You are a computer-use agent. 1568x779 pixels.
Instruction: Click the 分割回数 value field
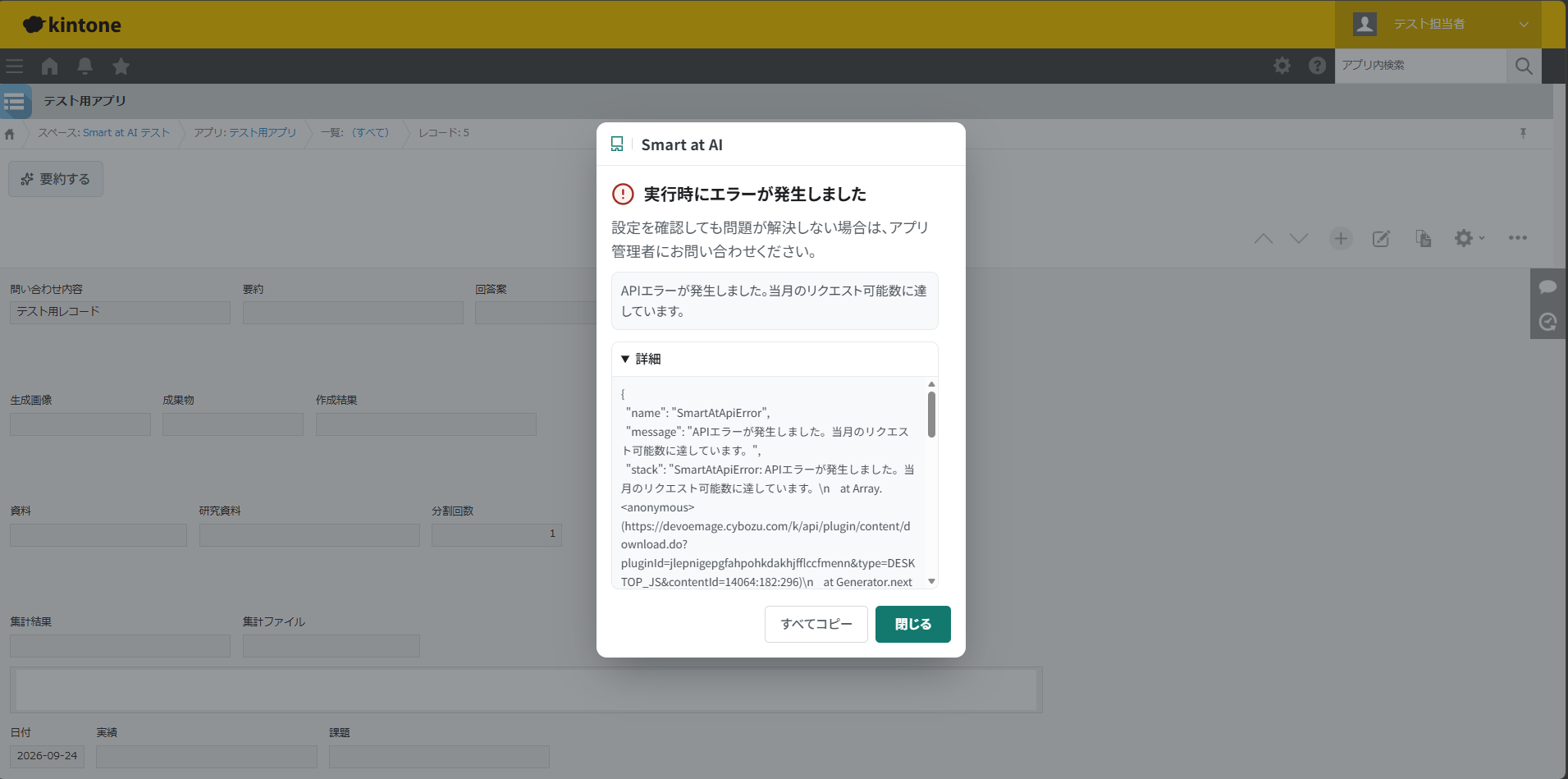click(x=496, y=534)
